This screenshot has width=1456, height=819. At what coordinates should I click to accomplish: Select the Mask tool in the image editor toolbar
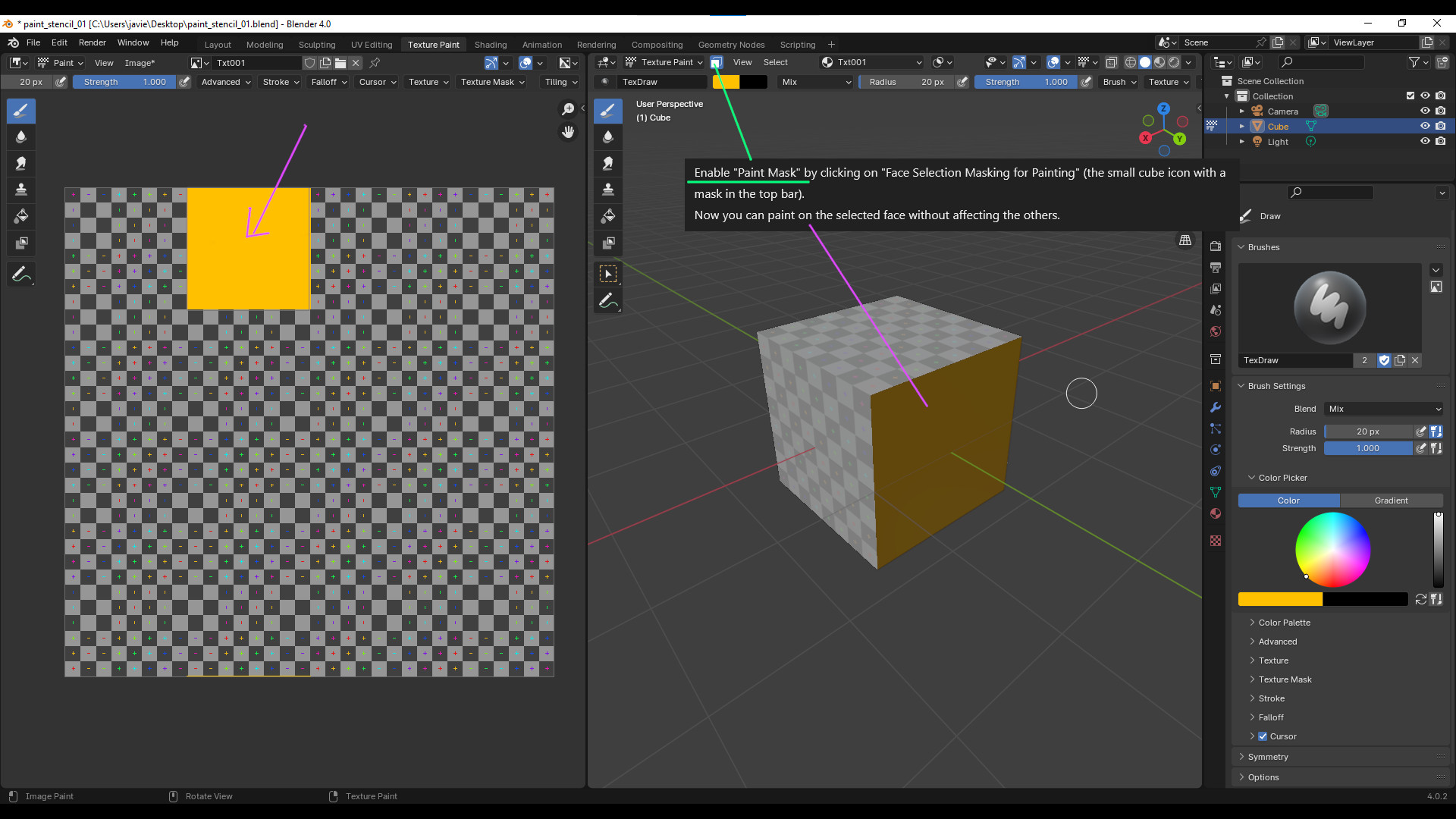point(21,243)
